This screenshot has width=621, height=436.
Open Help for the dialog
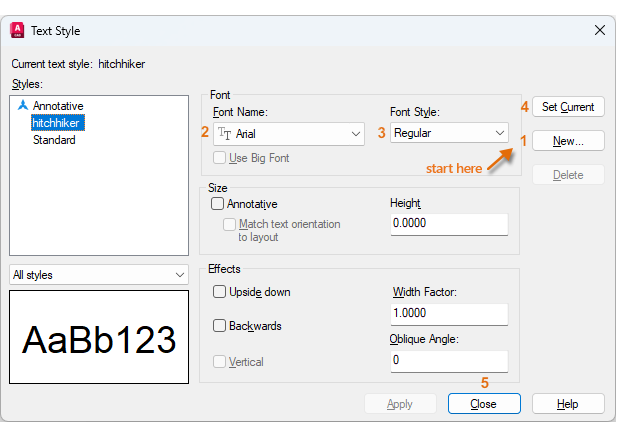pos(567,404)
